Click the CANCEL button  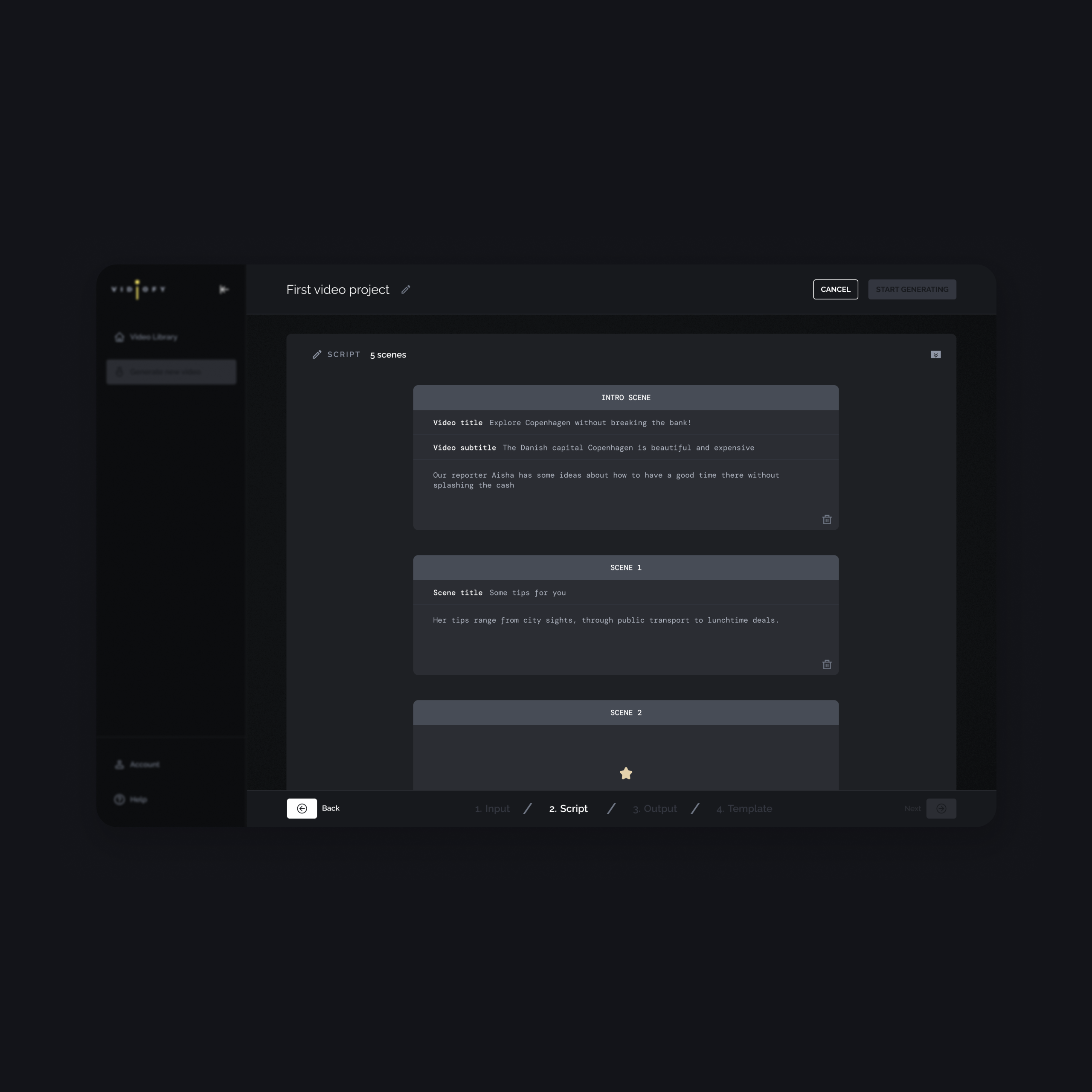835,289
